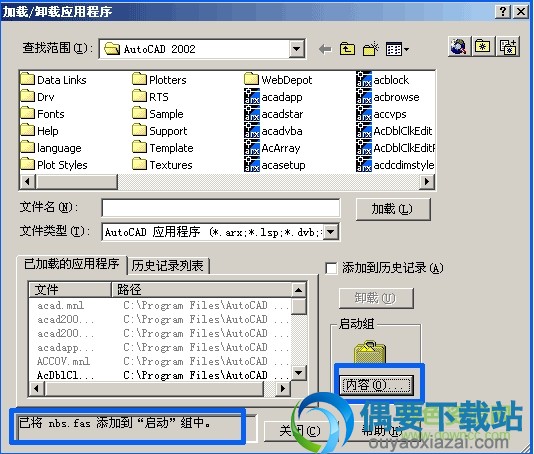Open the Fonts folder
Image resolution: width=534 pixels, height=454 pixels.
(43, 114)
